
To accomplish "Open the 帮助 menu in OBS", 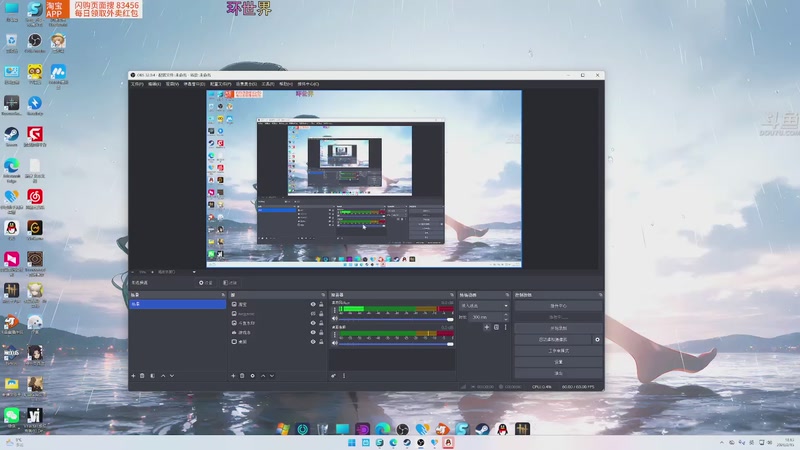I will point(286,84).
